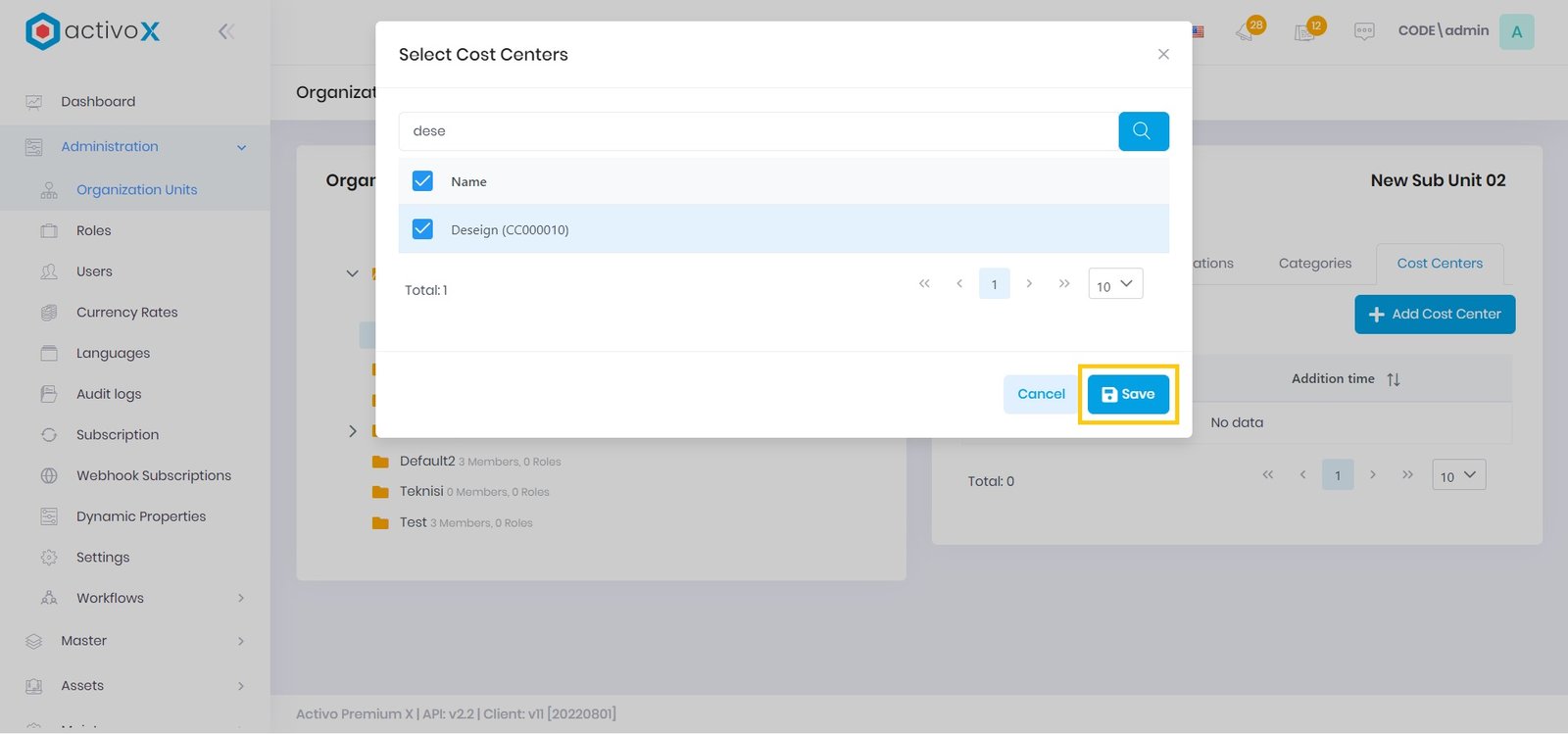Screen dimensions: 1568x735
Task: Sort by Addition time column arrows
Action: (1393, 379)
